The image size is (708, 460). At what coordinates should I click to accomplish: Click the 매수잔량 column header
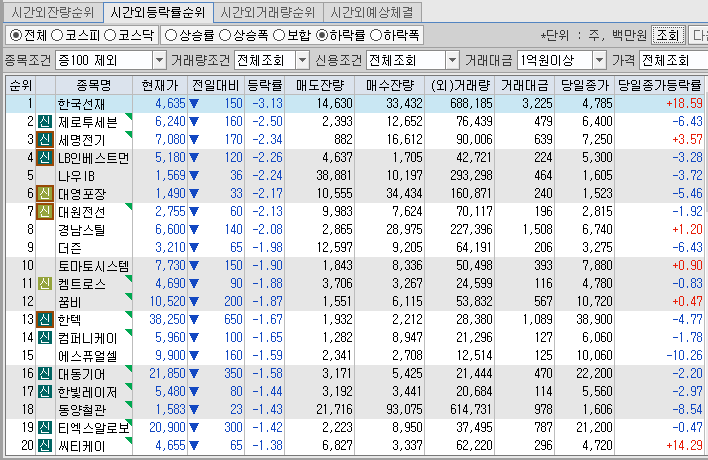[x=390, y=85]
